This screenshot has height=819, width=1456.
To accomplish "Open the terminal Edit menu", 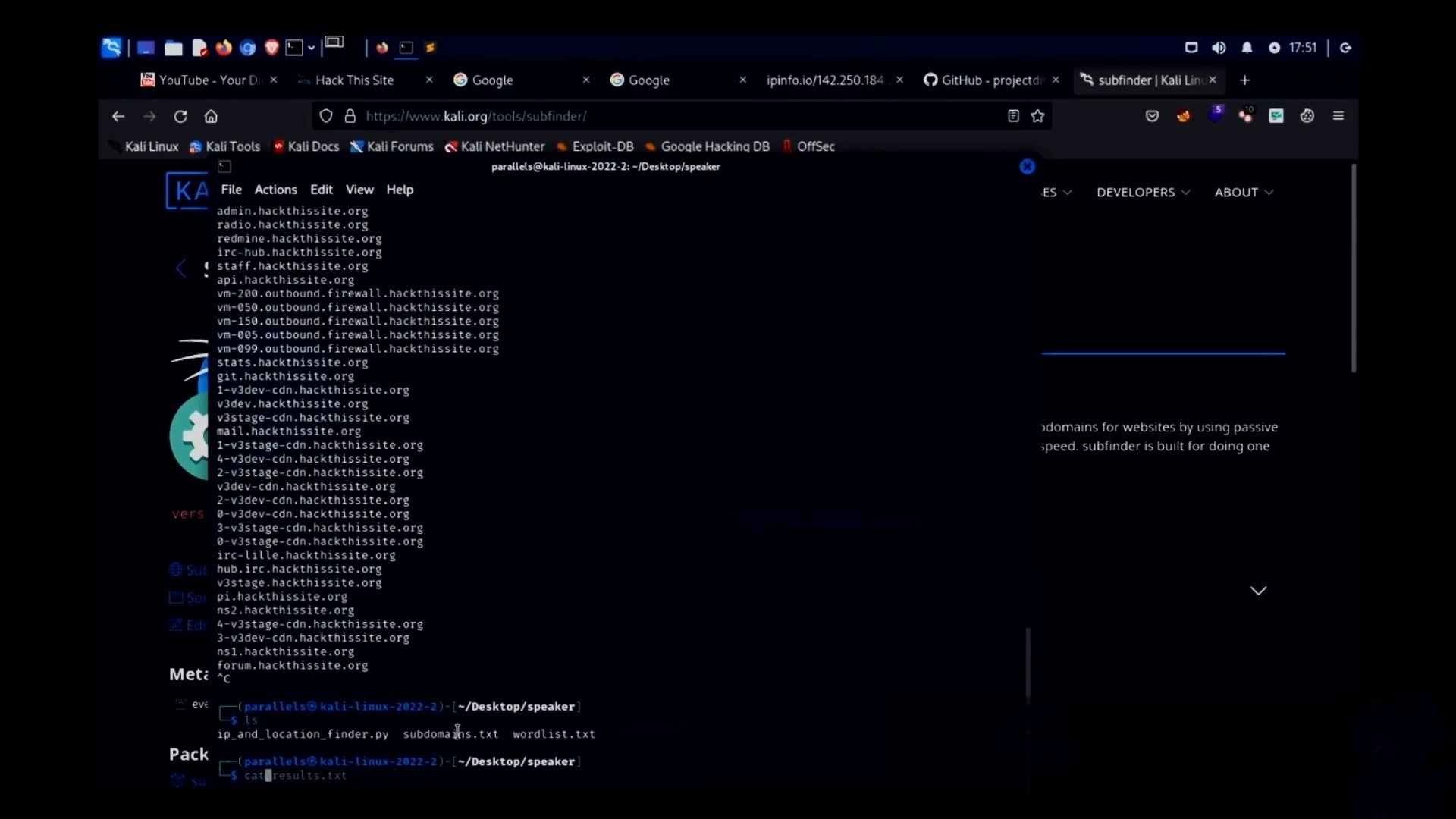I will pos(321,190).
